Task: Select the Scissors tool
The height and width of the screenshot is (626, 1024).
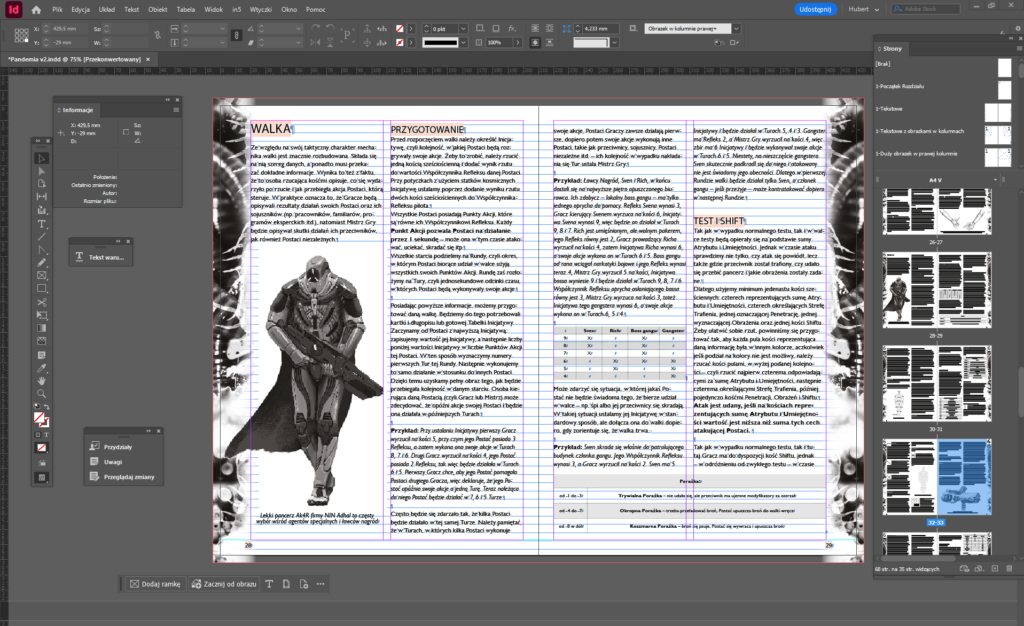Action: (42, 301)
